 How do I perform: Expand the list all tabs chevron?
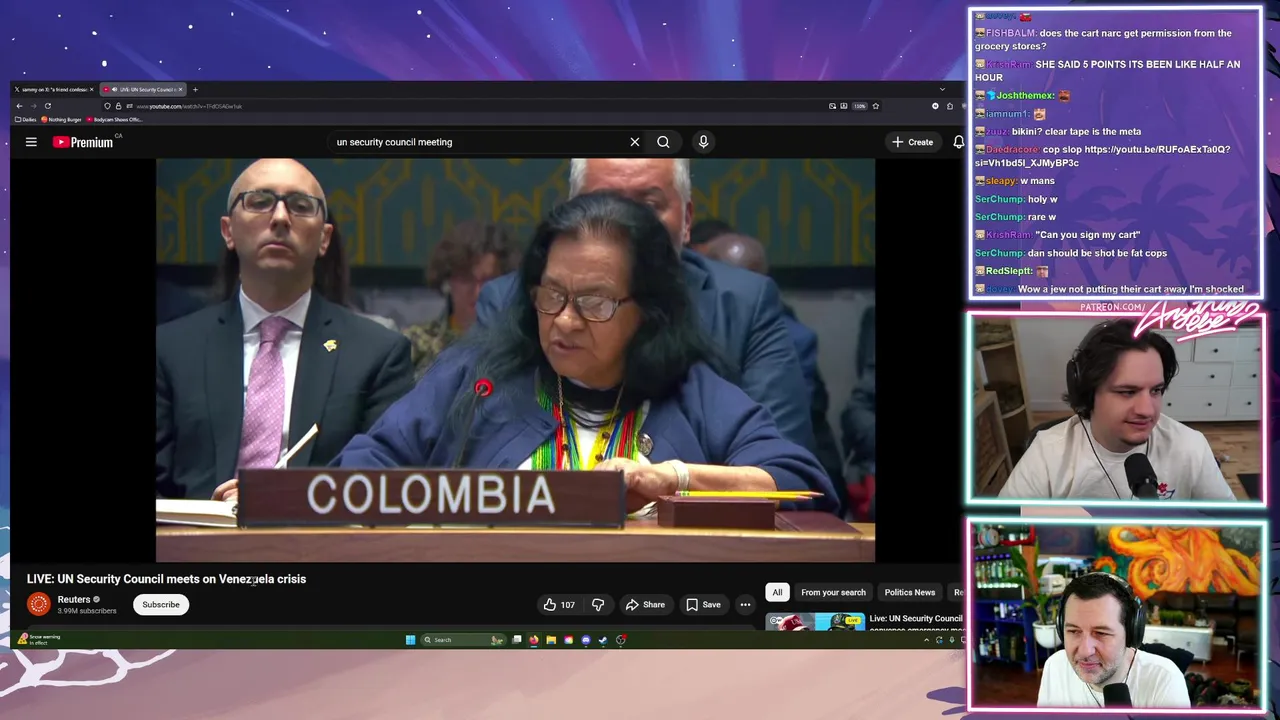click(942, 89)
